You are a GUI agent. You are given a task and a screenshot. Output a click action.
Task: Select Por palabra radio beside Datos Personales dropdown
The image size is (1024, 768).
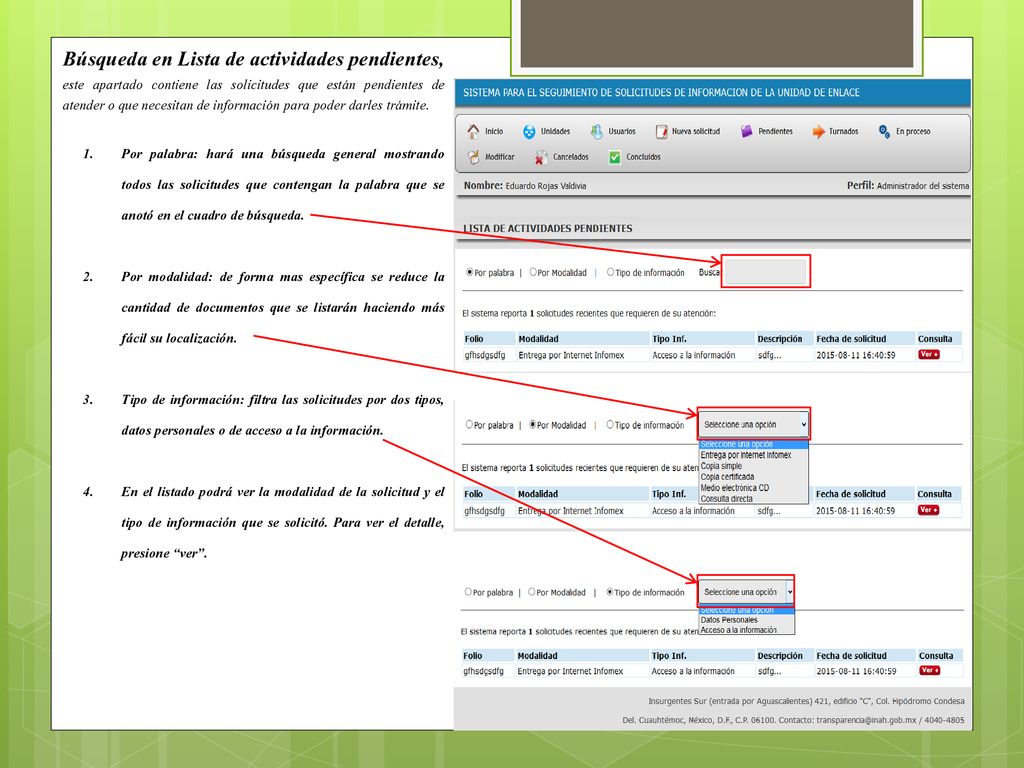tap(468, 592)
